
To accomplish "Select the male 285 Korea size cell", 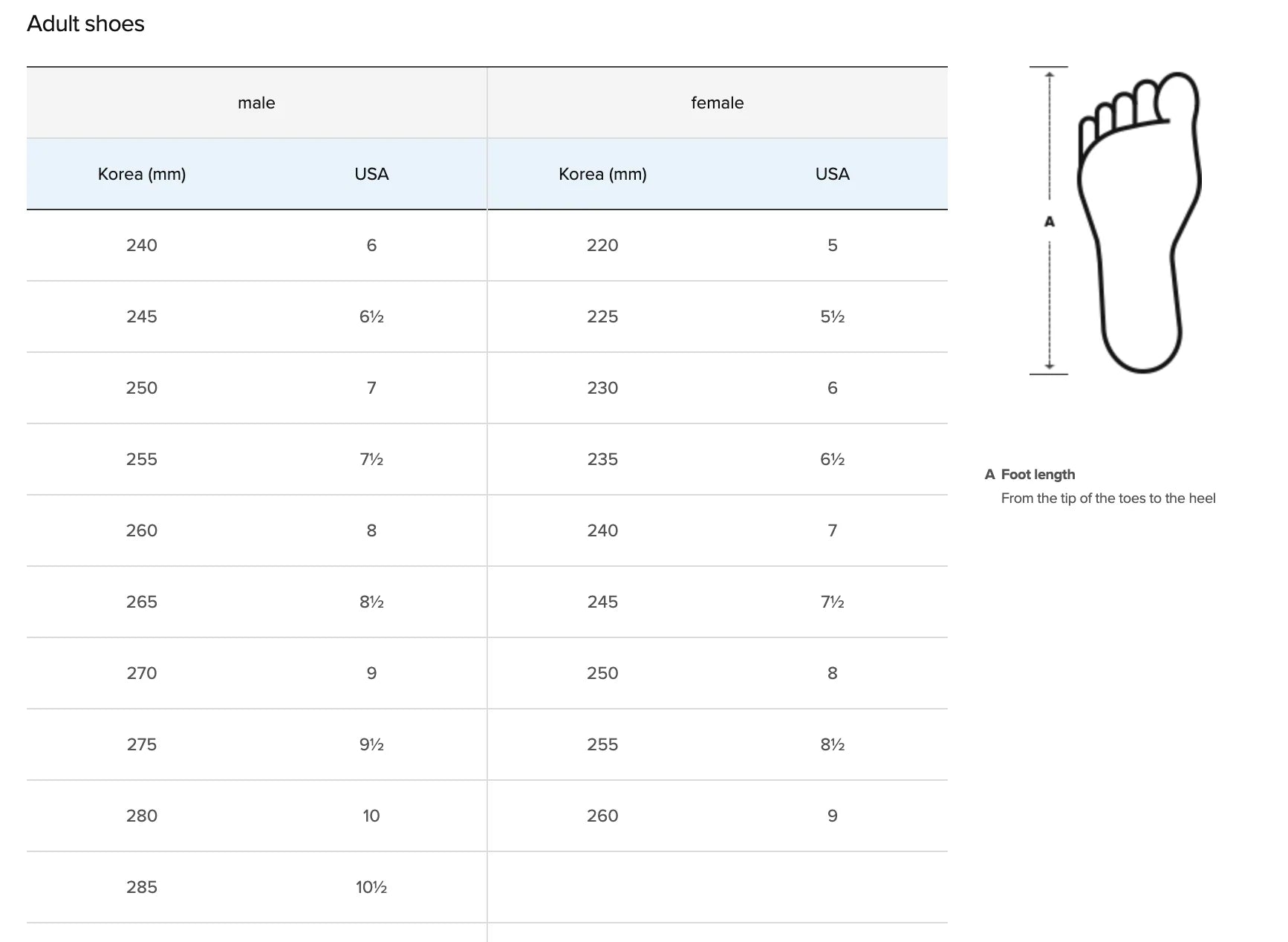I will pyautogui.click(x=142, y=887).
